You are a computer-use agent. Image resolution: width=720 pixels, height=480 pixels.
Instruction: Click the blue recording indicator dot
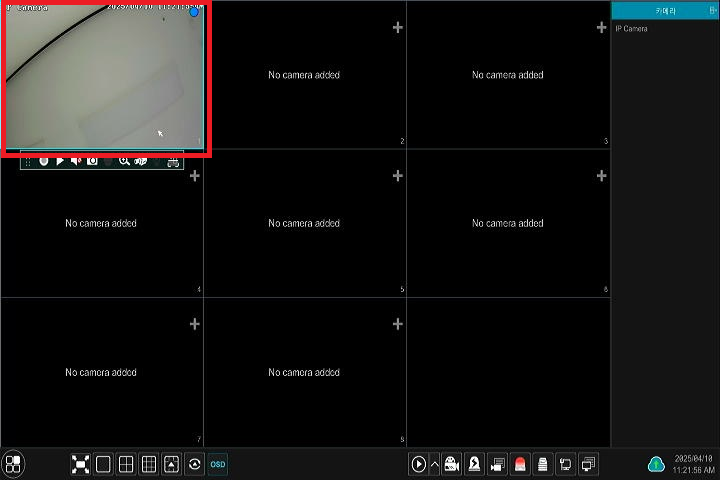coord(194,12)
